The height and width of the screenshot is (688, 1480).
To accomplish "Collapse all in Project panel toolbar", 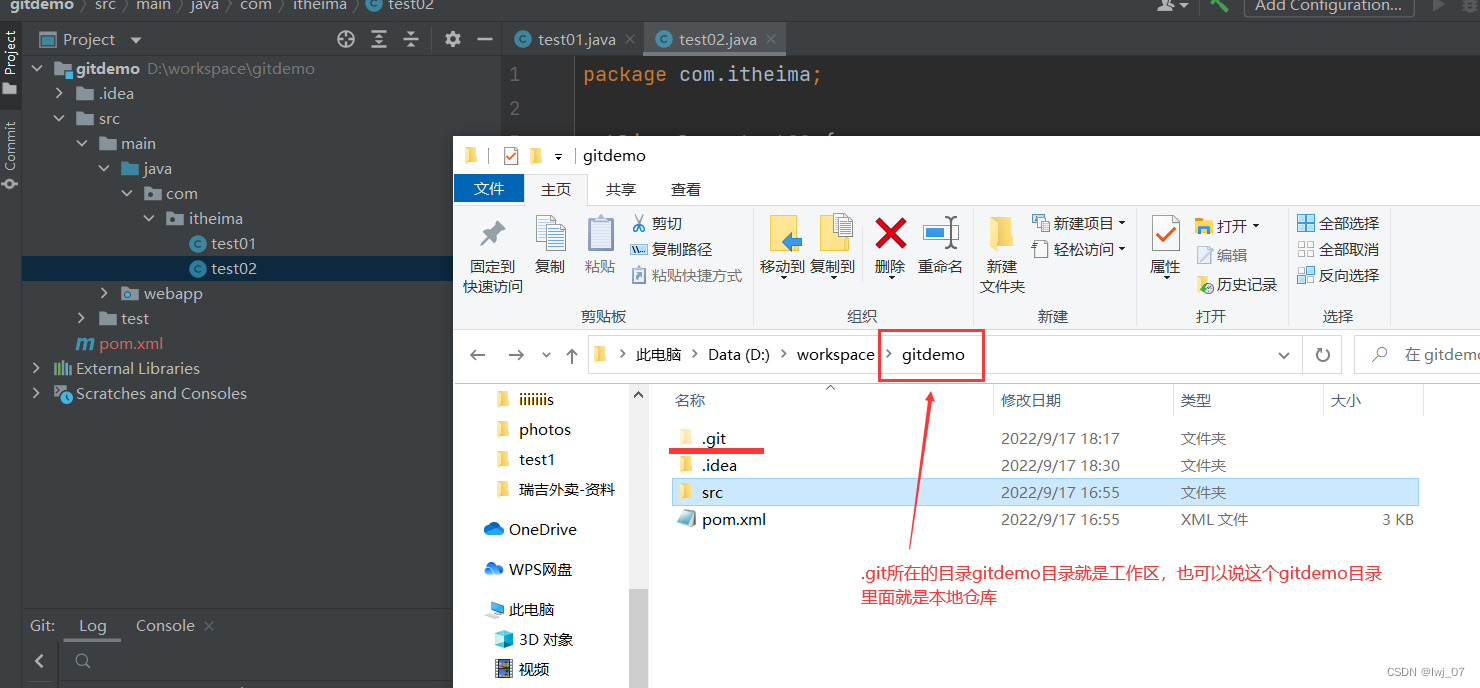I will click(411, 39).
